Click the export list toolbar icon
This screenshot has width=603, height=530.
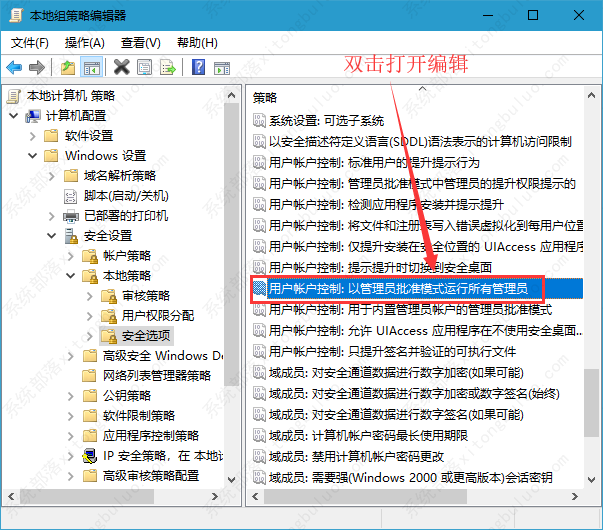pos(167,67)
